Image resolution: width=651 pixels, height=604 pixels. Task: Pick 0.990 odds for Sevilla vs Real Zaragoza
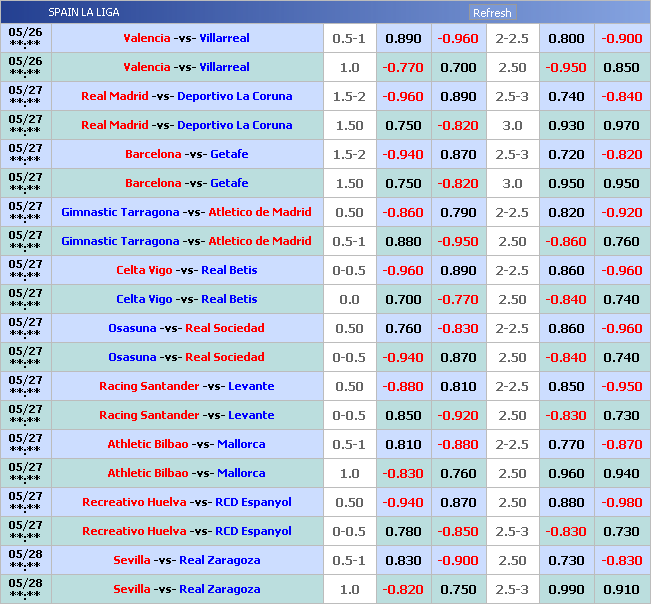[x=566, y=589]
